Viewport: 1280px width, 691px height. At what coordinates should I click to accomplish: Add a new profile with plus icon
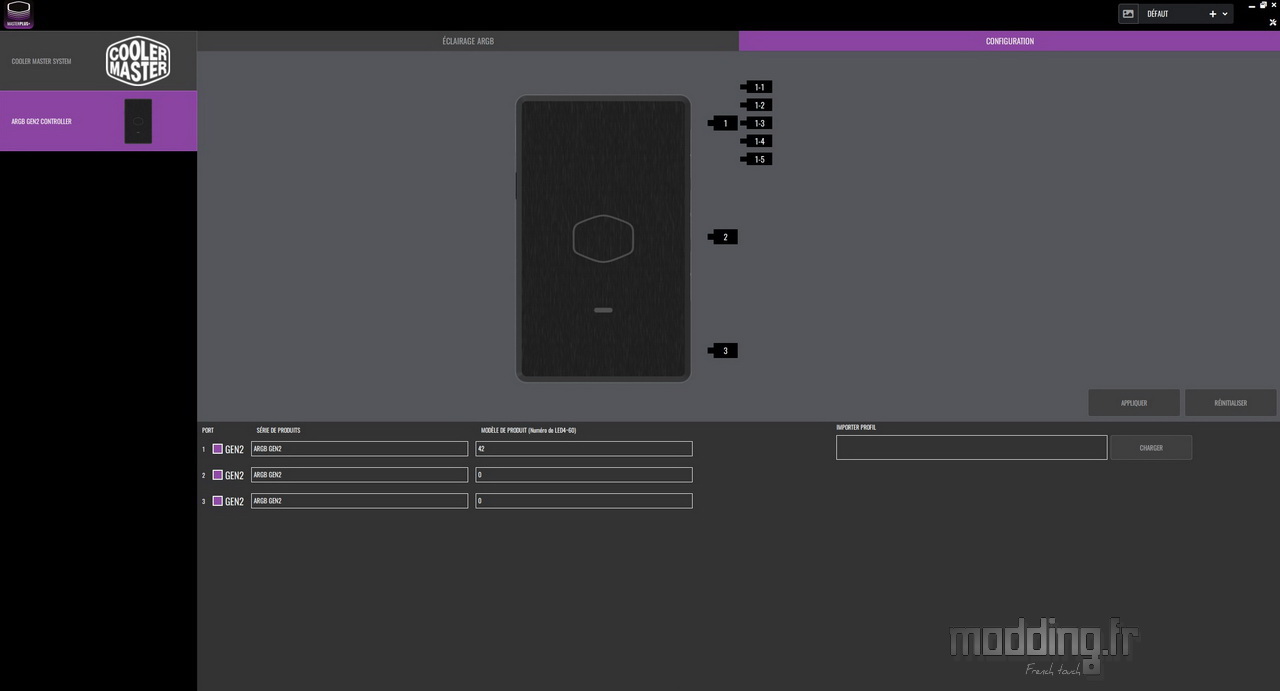click(1213, 14)
